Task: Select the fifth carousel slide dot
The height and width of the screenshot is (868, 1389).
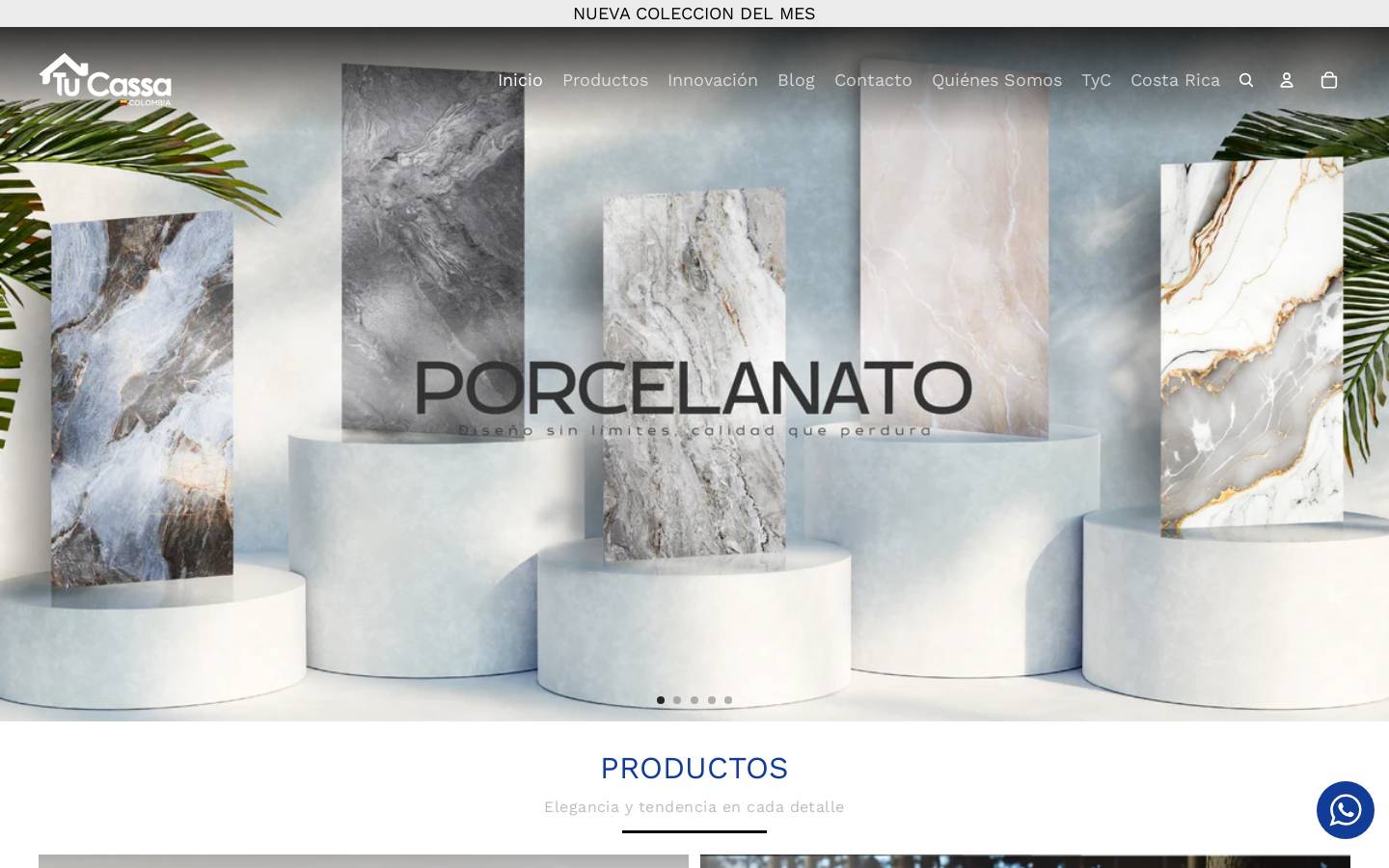Action: pyautogui.click(x=728, y=700)
